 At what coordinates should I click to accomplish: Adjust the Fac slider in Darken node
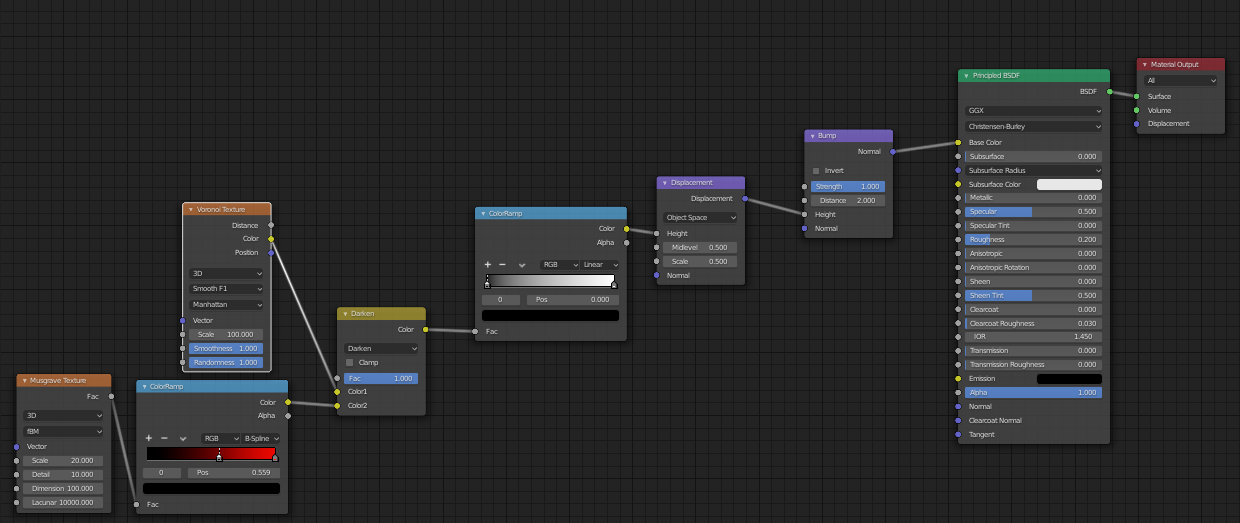(381, 379)
